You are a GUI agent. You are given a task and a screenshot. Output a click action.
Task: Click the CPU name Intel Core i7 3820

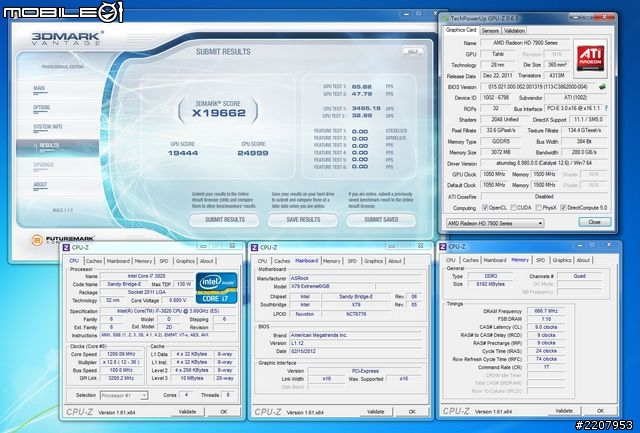[147, 276]
